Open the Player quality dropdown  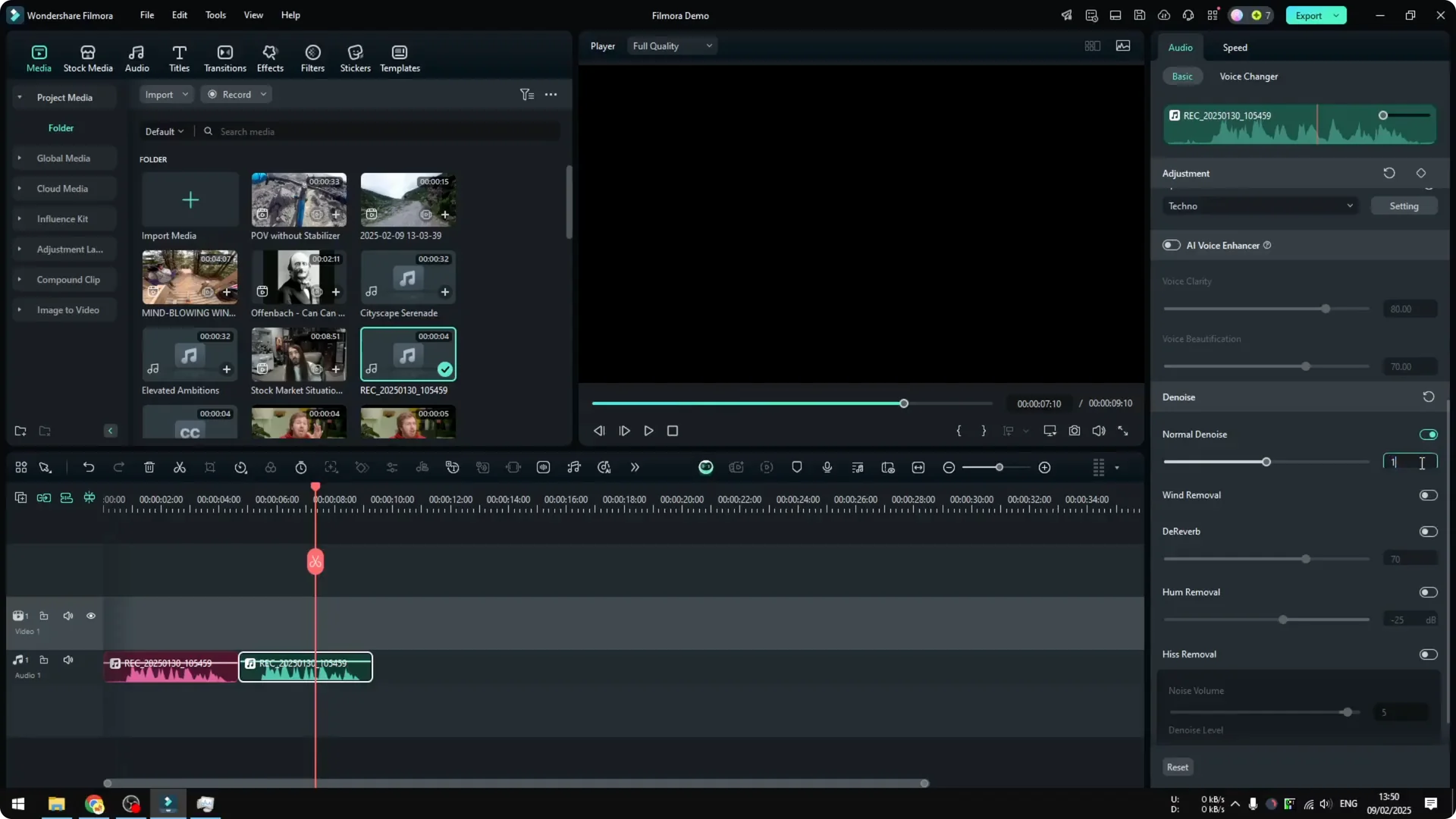point(671,45)
